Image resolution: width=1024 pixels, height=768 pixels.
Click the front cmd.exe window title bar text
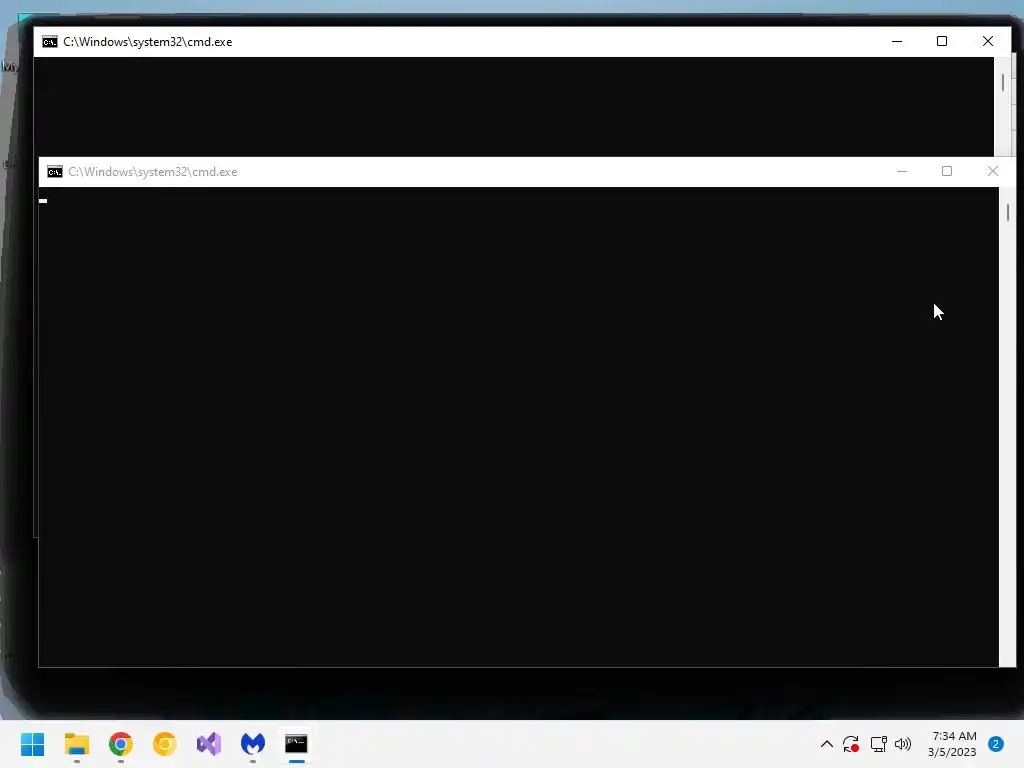coord(153,172)
